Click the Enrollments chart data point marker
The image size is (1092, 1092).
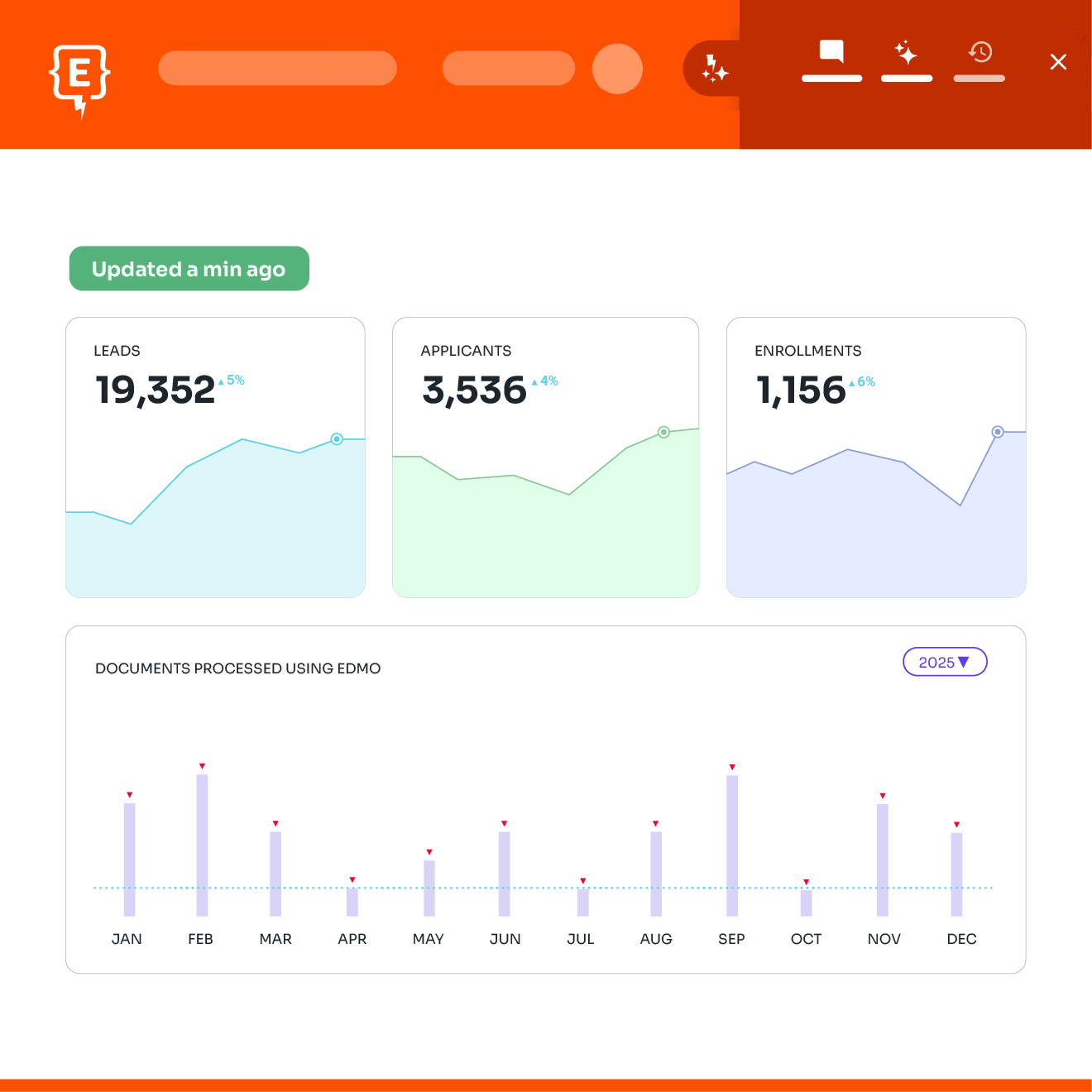coord(998,432)
